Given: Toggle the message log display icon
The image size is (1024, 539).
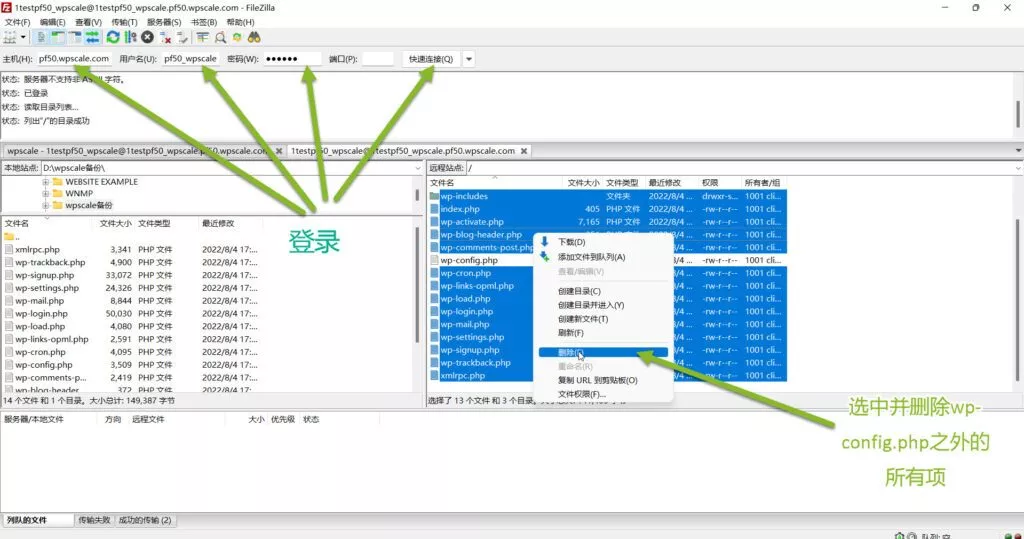Looking at the screenshot, I should click(41, 37).
